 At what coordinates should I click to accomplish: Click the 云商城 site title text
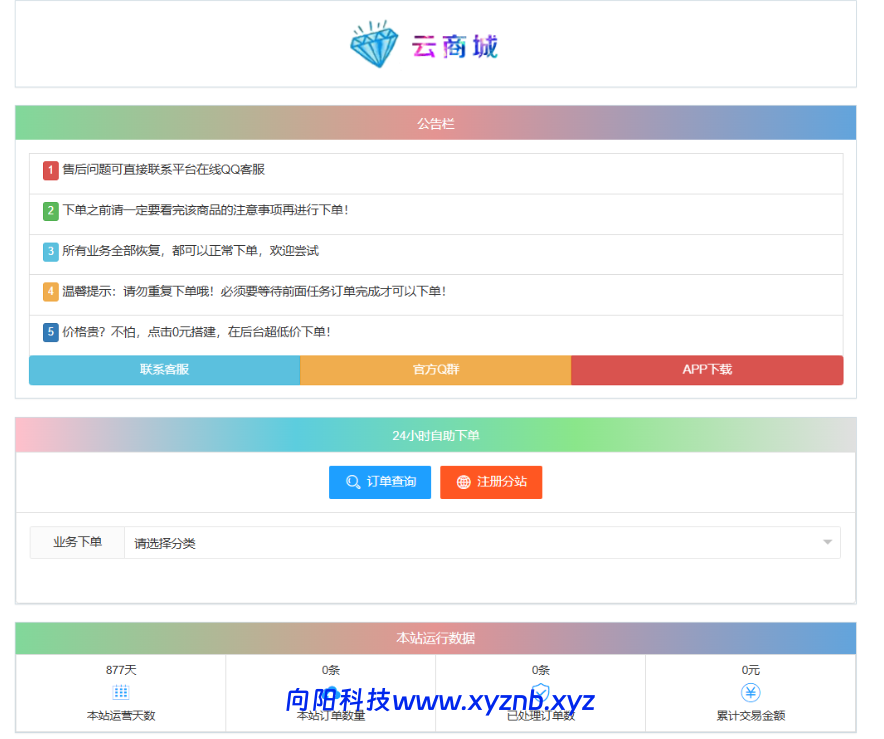(x=455, y=46)
